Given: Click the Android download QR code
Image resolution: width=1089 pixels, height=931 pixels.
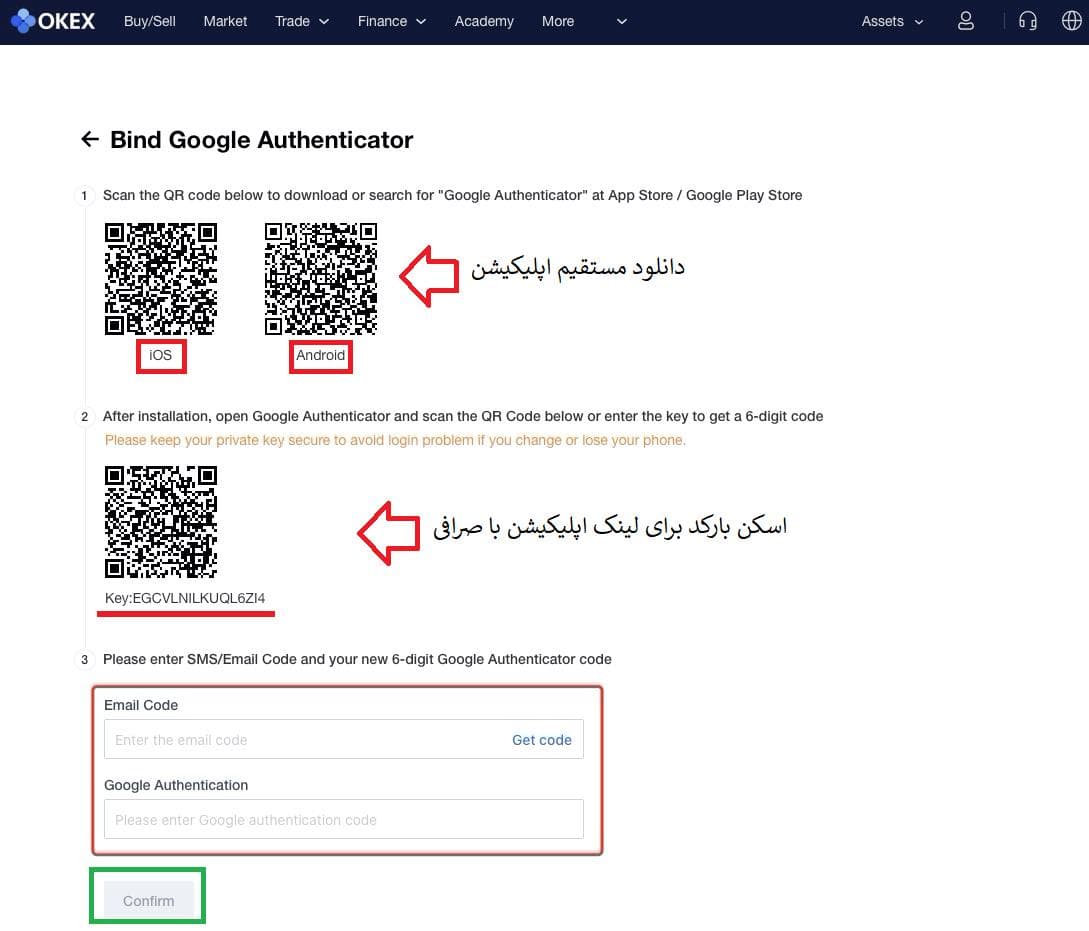Looking at the screenshot, I should 320,278.
